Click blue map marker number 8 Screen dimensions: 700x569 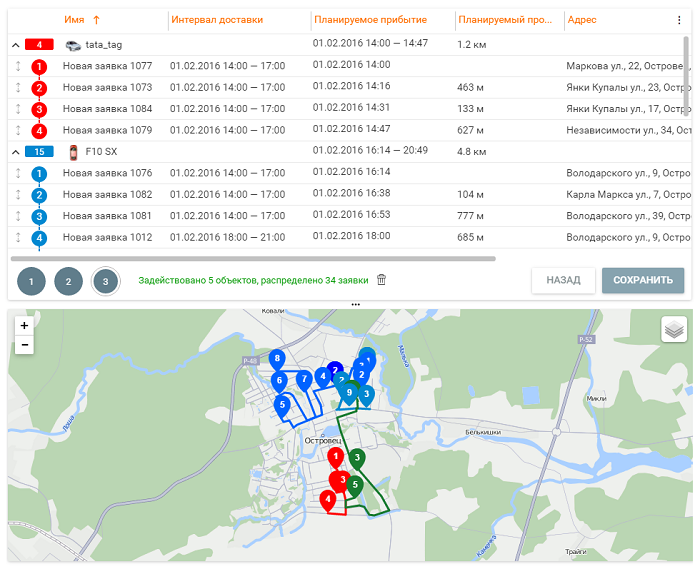pos(277,359)
